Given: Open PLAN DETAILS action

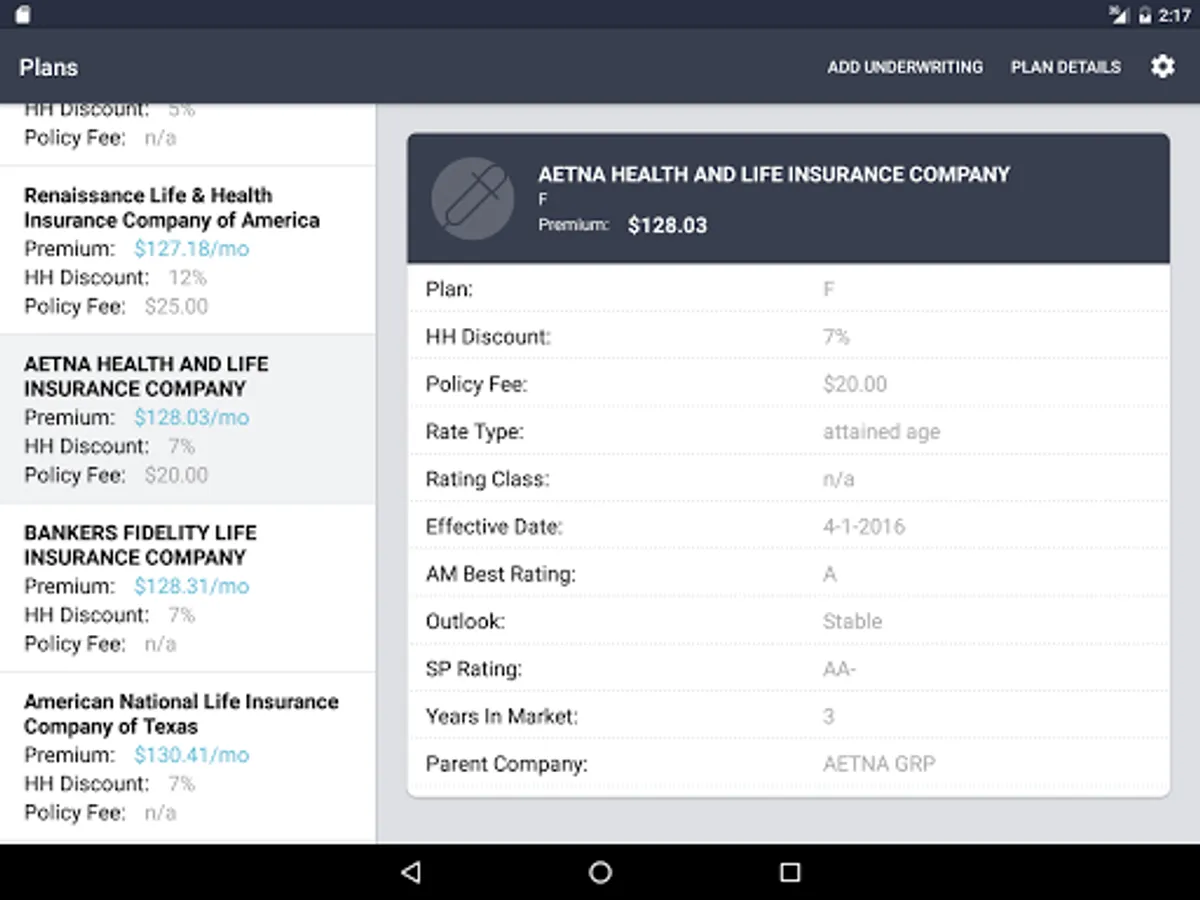Looking at the screenshot, I should tap(1066, 67).
